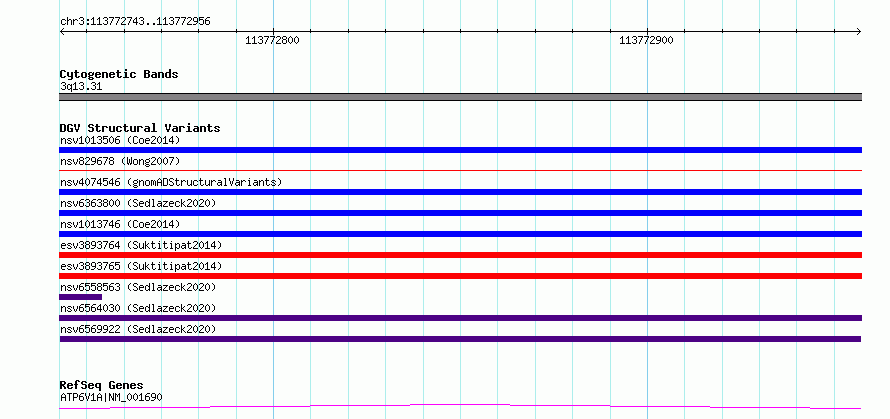Select variant label nsv6569922 (Sedlazeck2020)

point(138,329)
